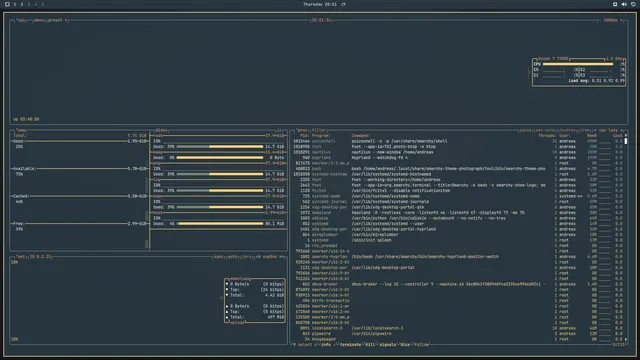
Task: Open the btop menu in the cpu box header
Action: [39, 20]
